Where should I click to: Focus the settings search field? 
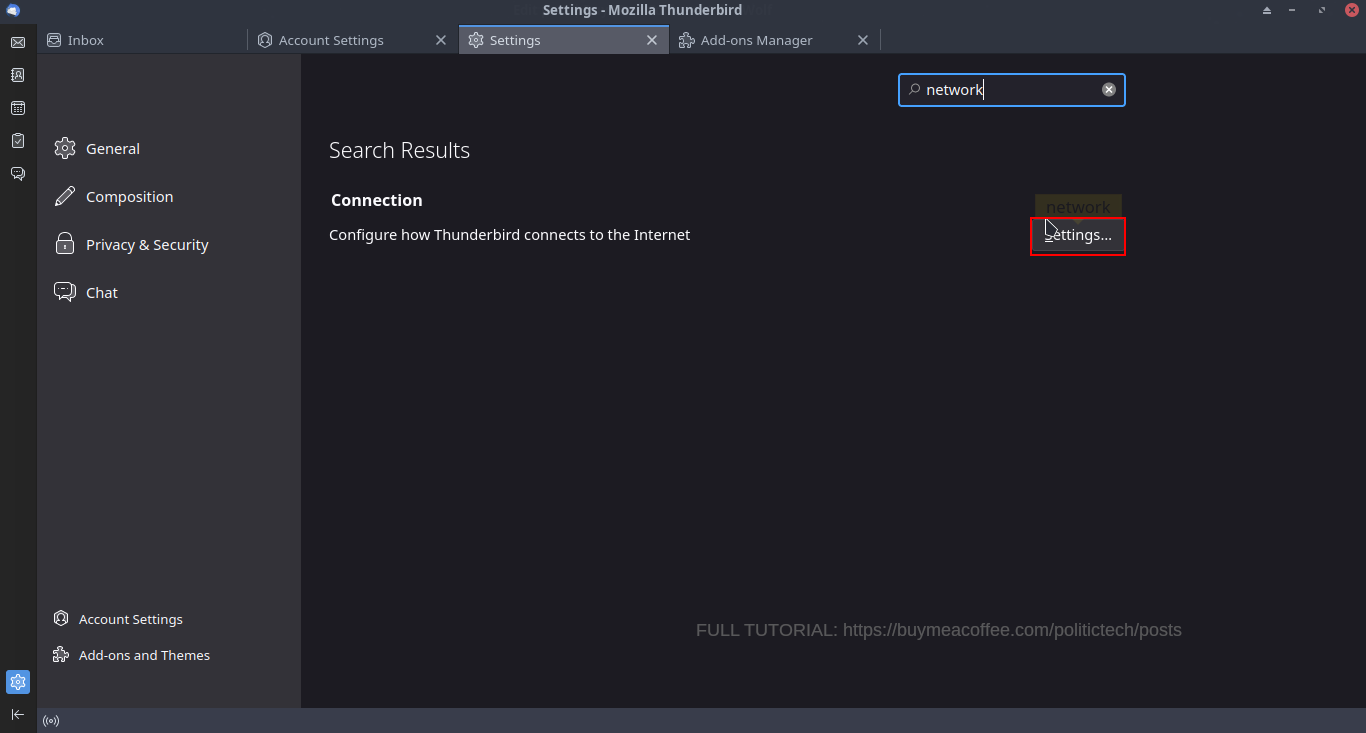pos(1012,90)
